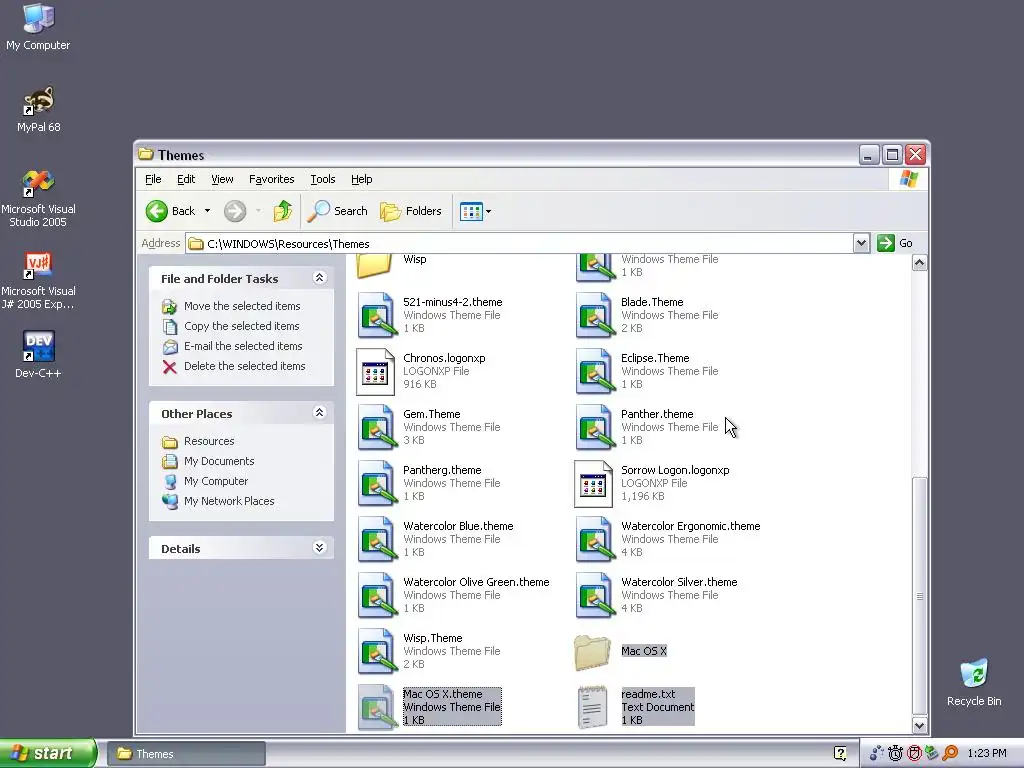Viewport: 1024px width, 768px height.
Task: Select the 521-minus4-2.theme file icon
Action: (376, 315)
